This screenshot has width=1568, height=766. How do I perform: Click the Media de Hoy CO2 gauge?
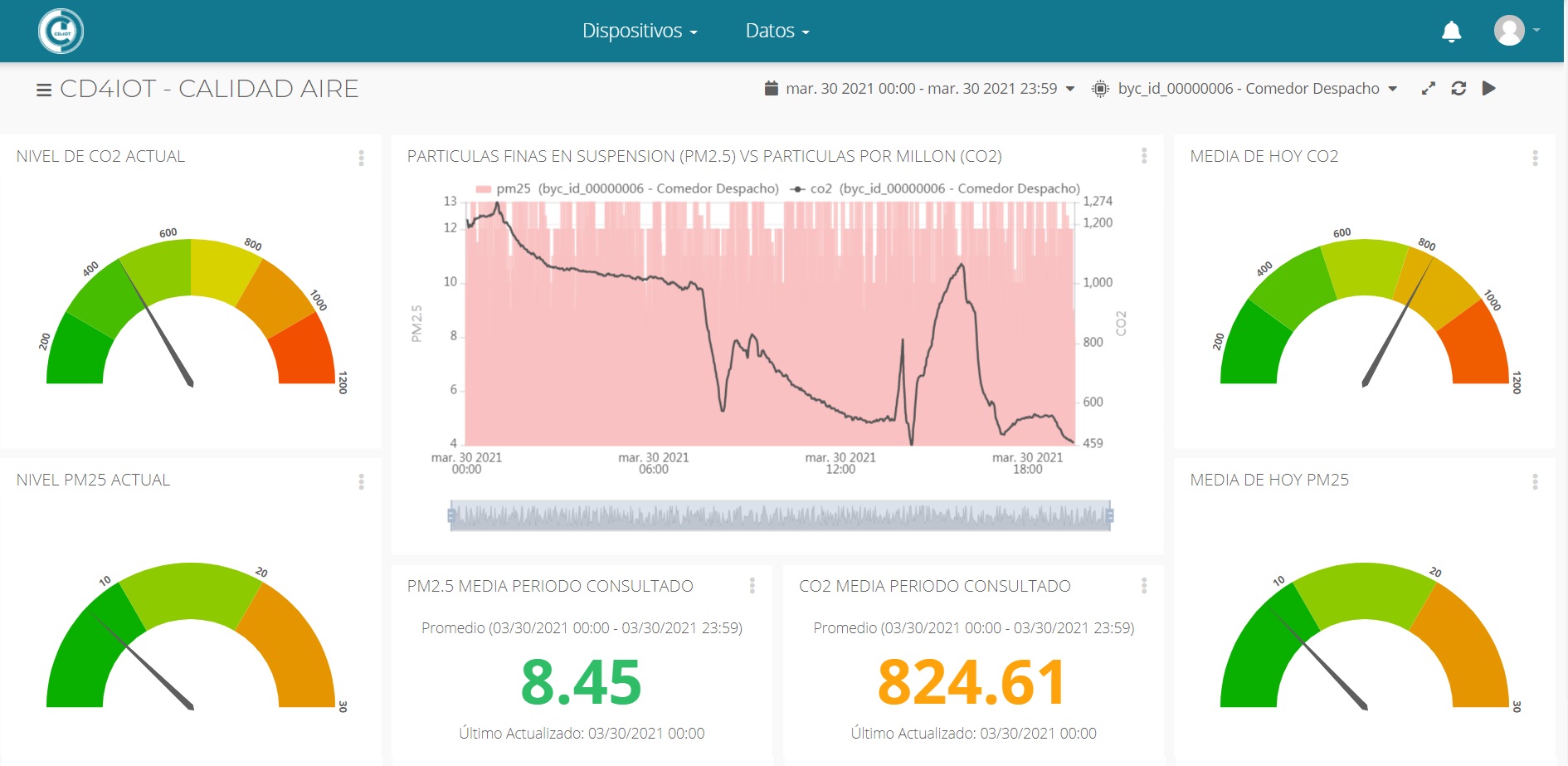1365,311
